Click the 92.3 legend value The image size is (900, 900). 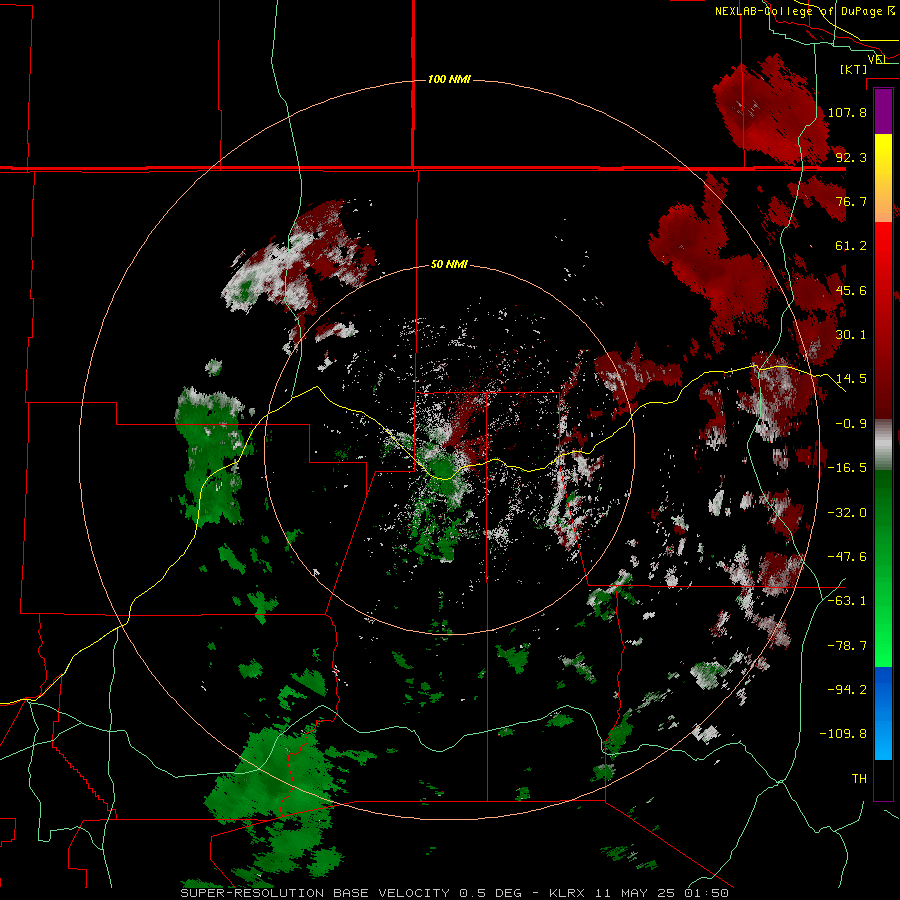tap(851, 157)
